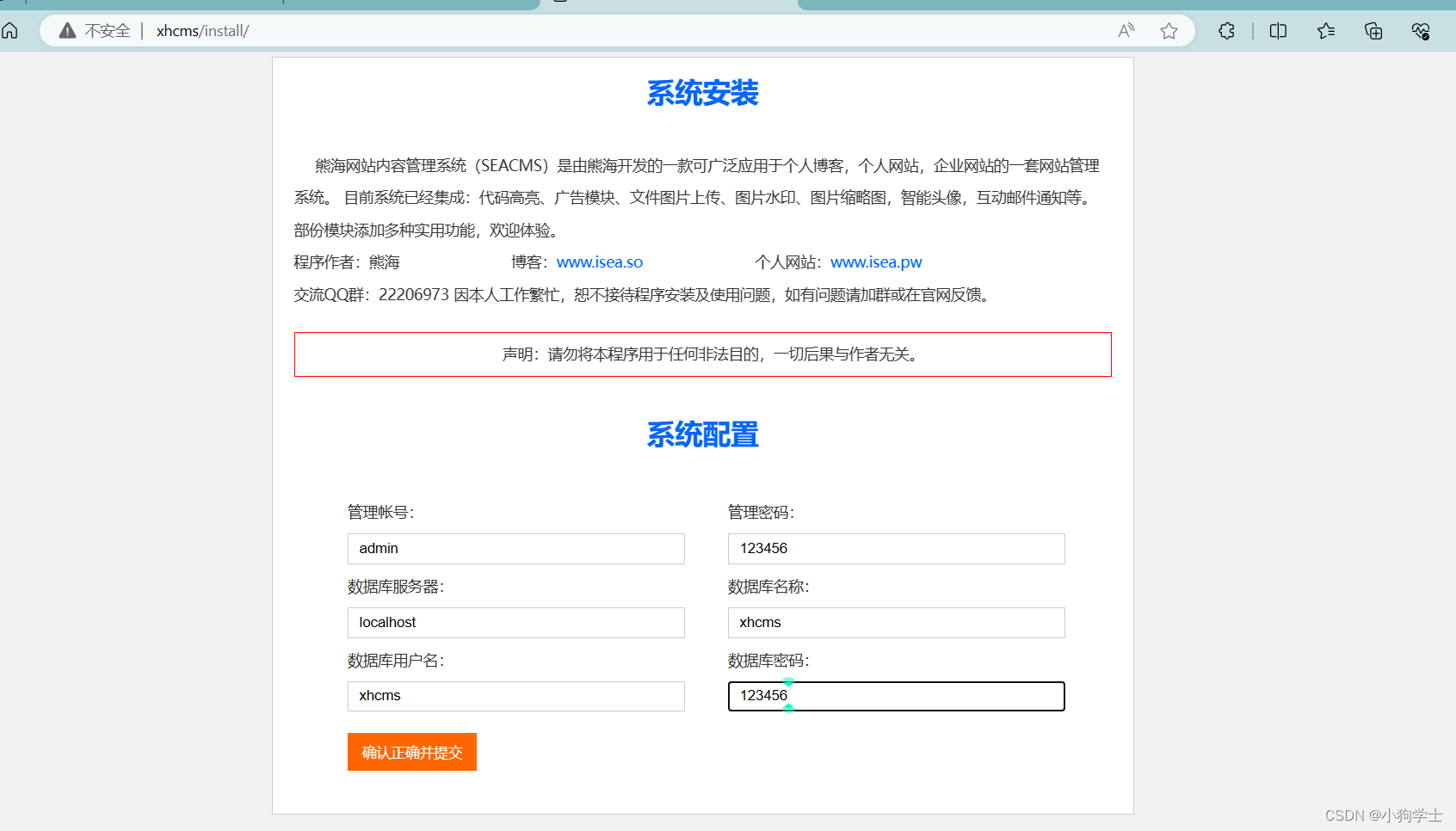Click the 程序作者: 熊海 text

click(x=347, y=262)
